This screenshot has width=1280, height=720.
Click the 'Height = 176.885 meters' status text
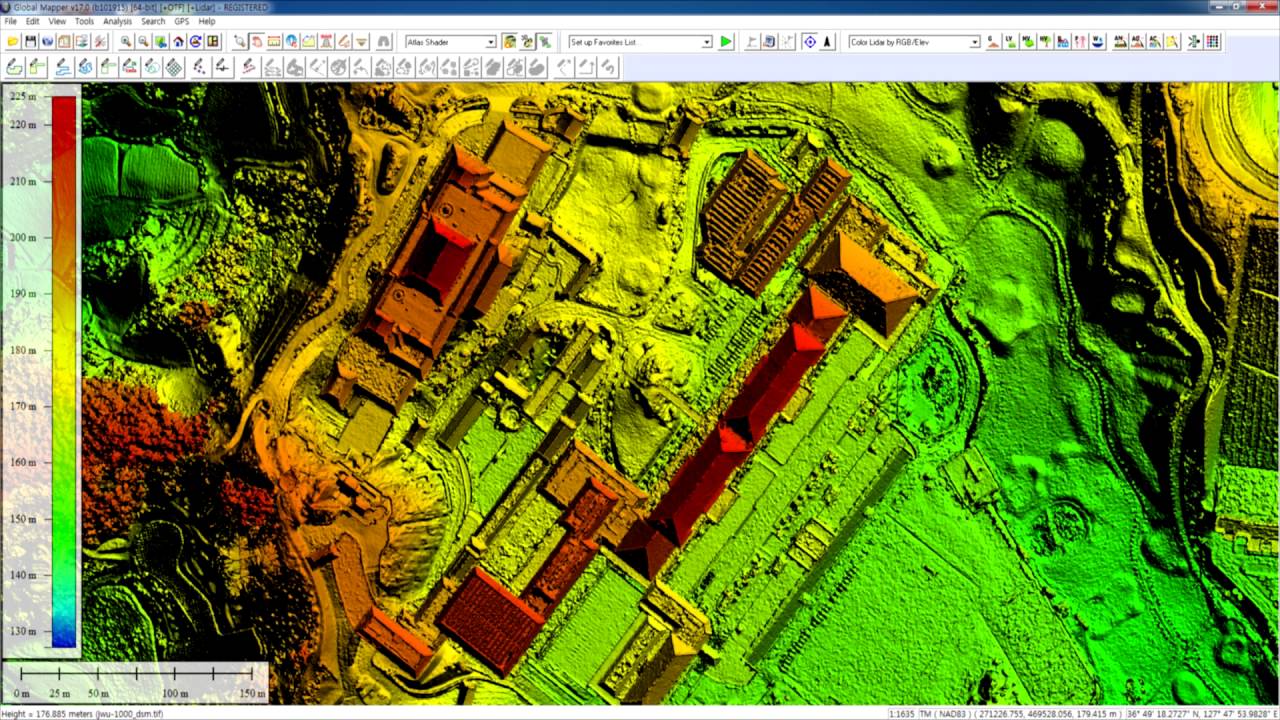pyautogui.click(x=82, y=714)
